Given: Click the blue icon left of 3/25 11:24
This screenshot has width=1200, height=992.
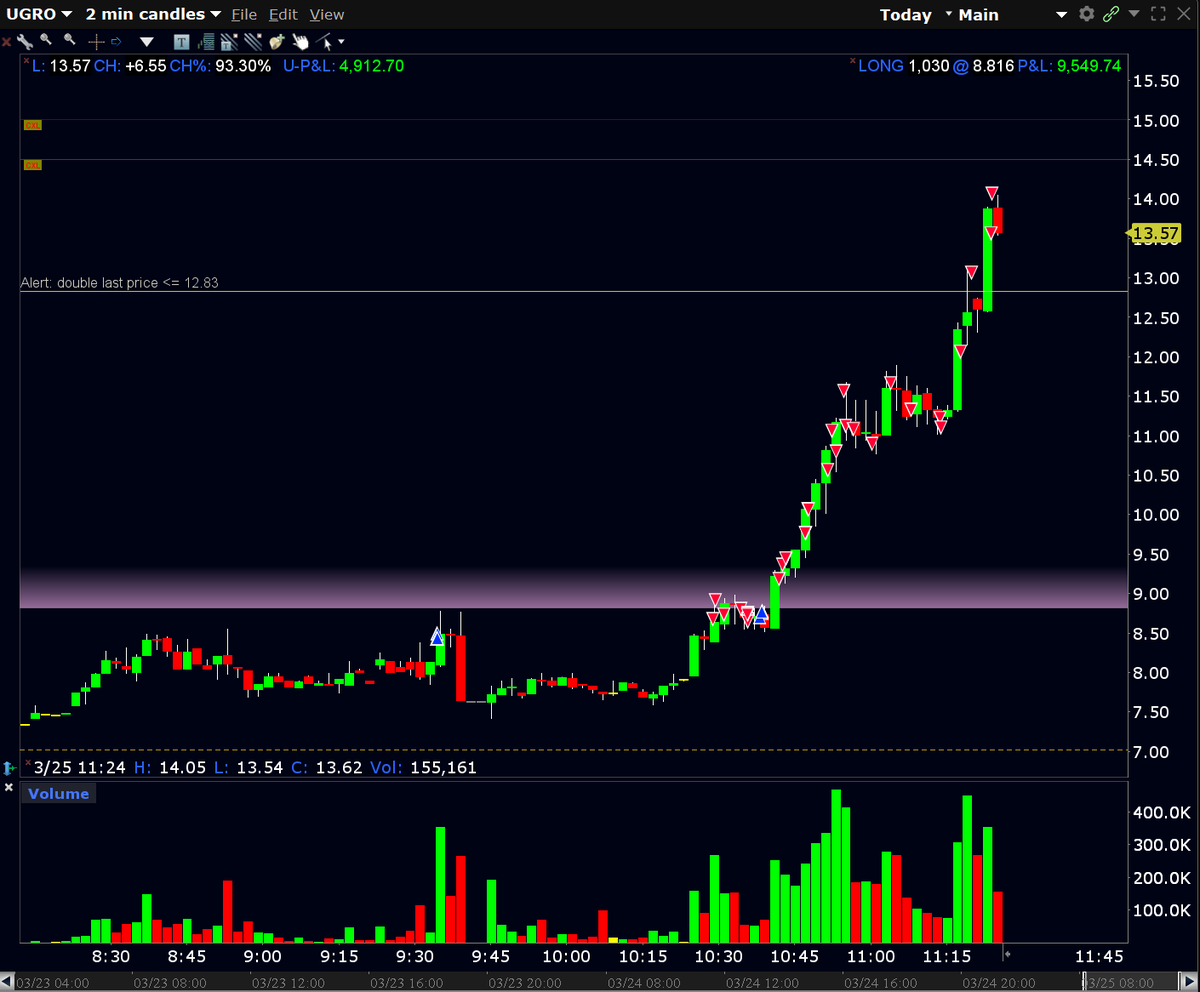Looking at the screenshot, I should pyautogui.click(x=9, y=767).
